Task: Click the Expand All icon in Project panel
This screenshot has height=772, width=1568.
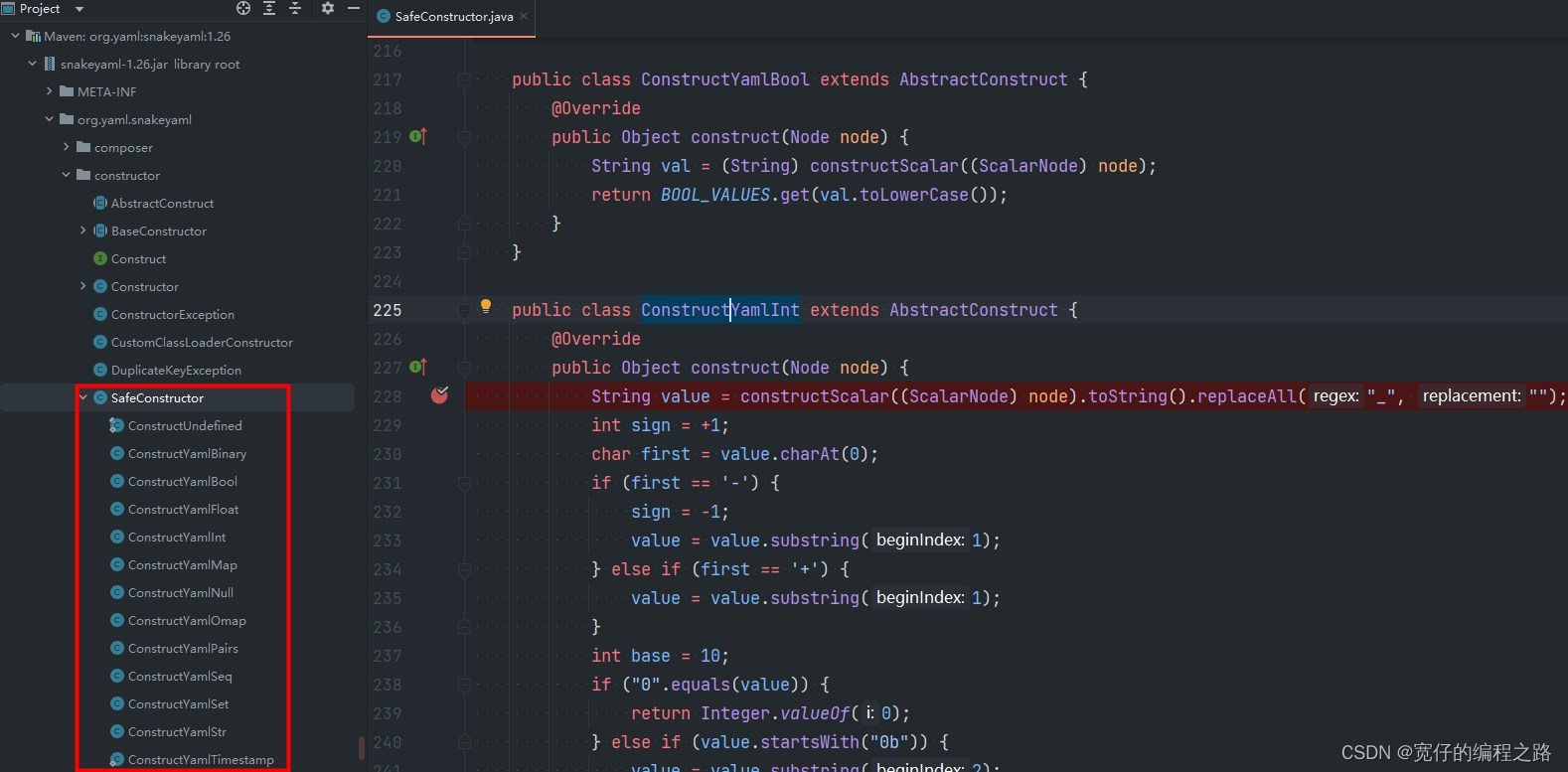Action: pos(269,8)
